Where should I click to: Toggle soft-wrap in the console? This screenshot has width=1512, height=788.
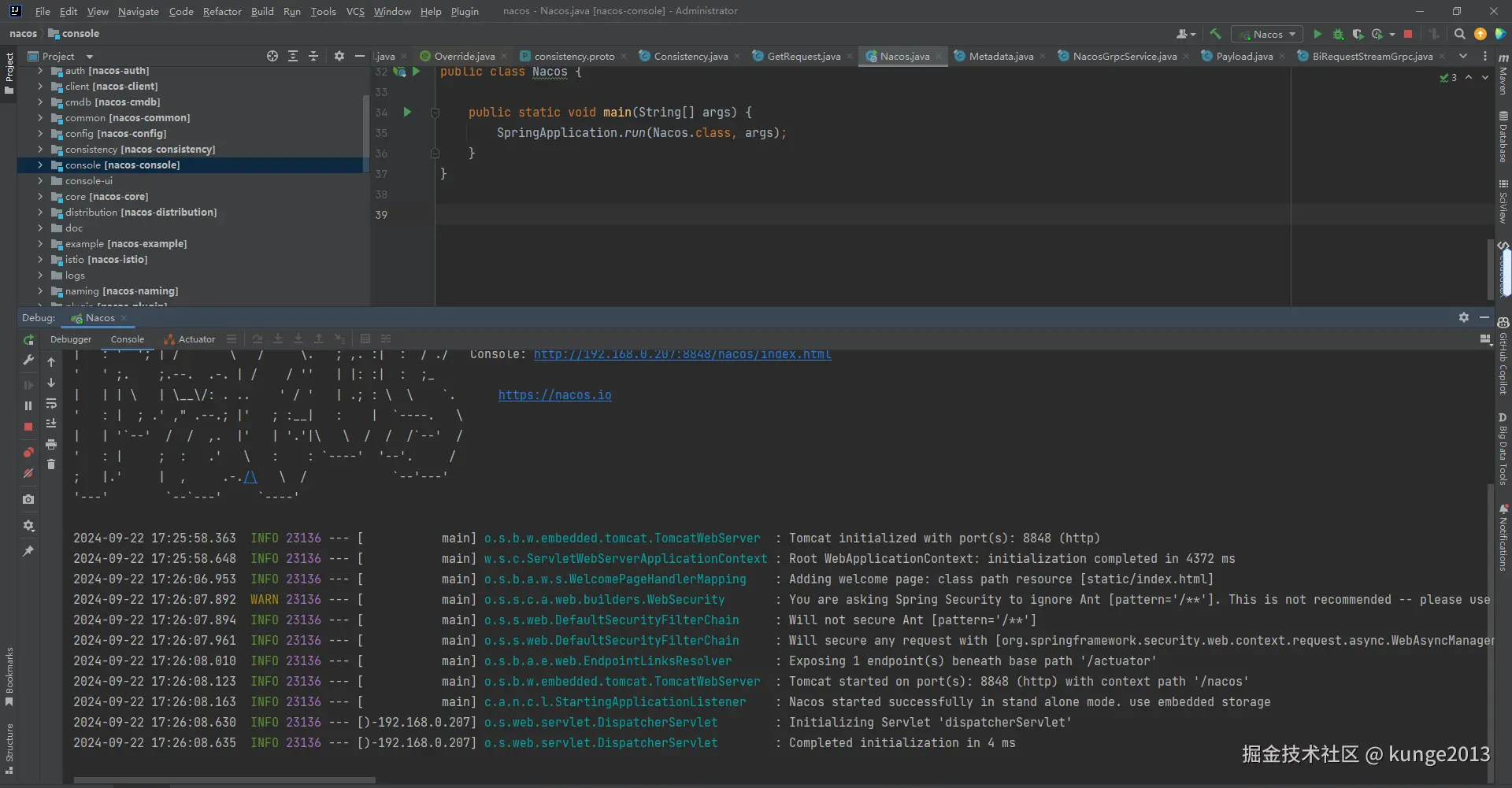point(51,403)
